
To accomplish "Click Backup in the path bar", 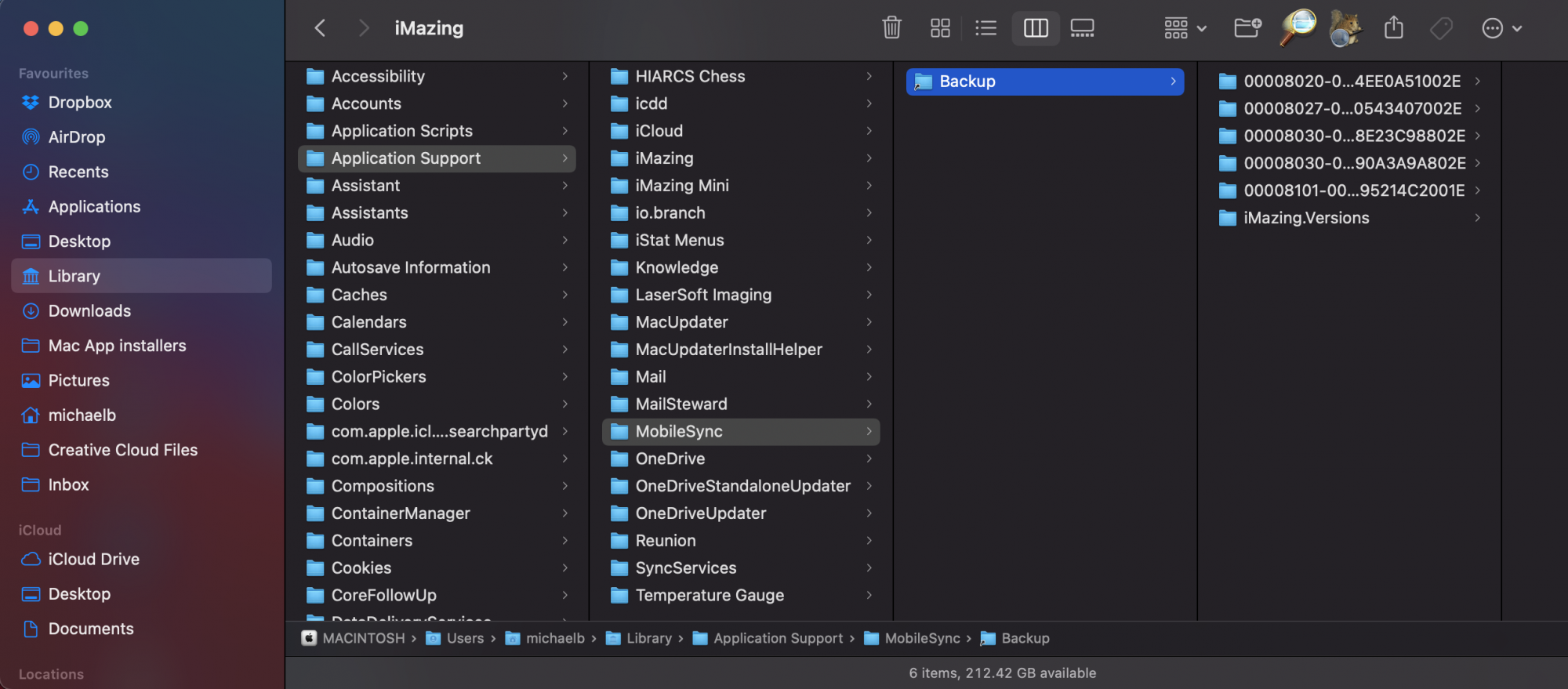I will coord(1015,638).
